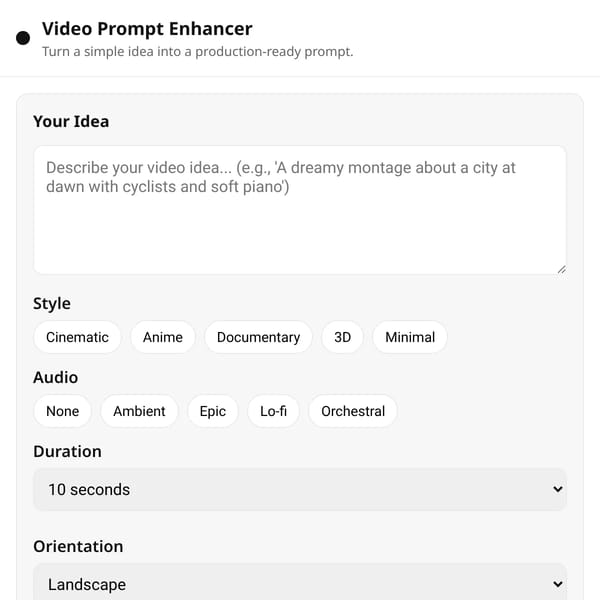Choose Epic audio option
Viewport: 600px width, 600px height.
point(213,411)
